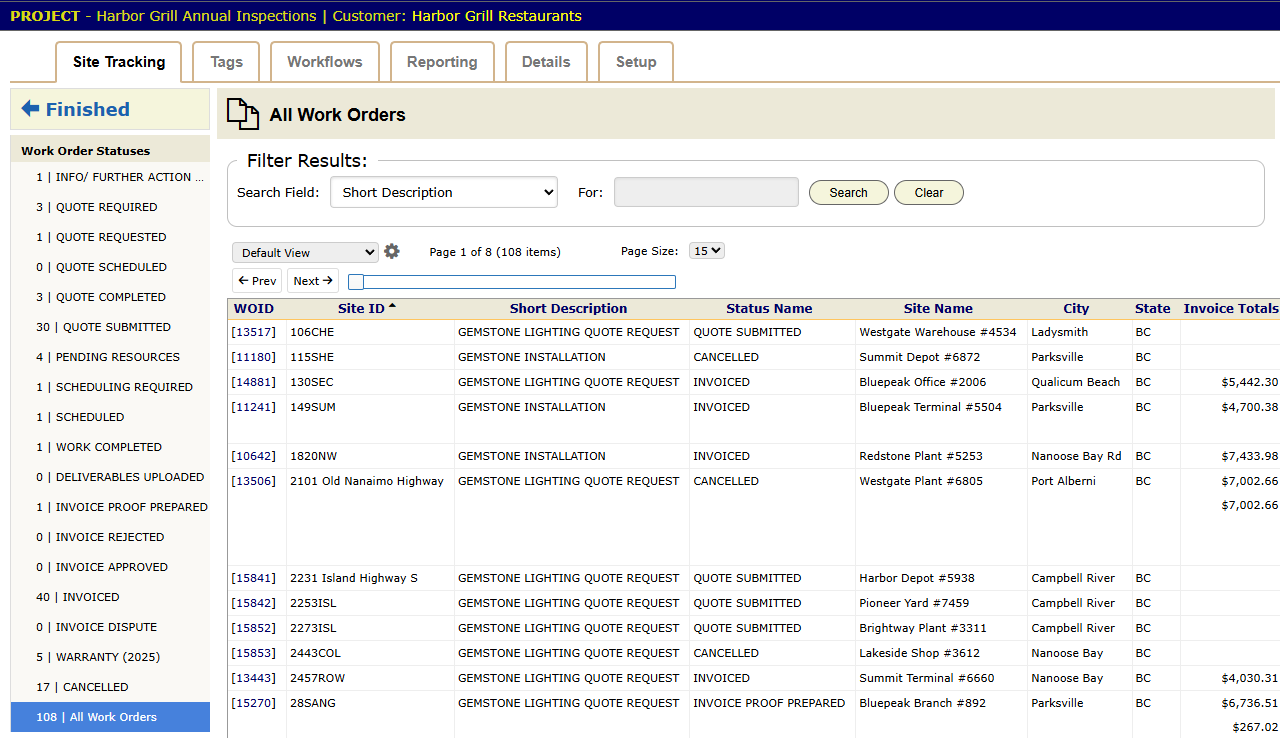
Task: Click the blue back arrow beside Finished
Action: coord(30,109)
